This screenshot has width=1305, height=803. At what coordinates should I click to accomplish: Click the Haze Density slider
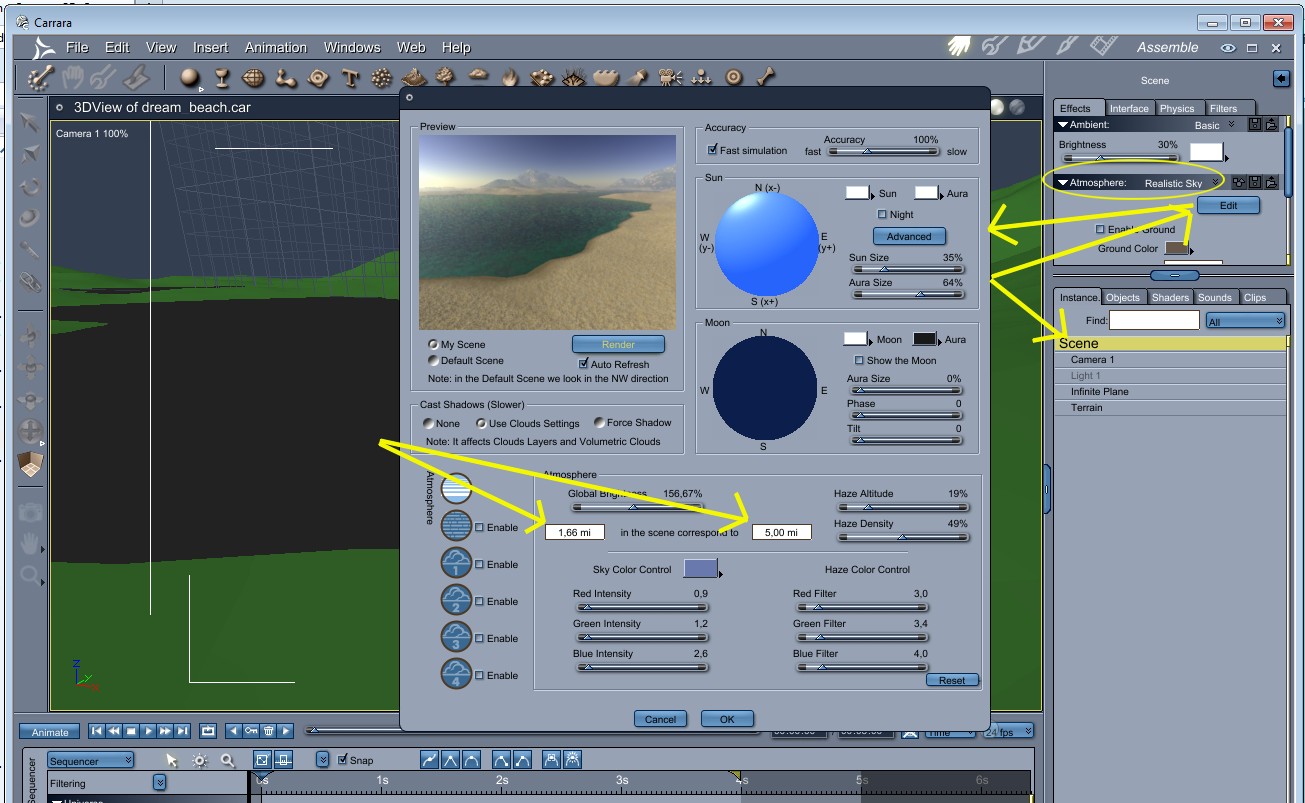click(x=903, y=537)
